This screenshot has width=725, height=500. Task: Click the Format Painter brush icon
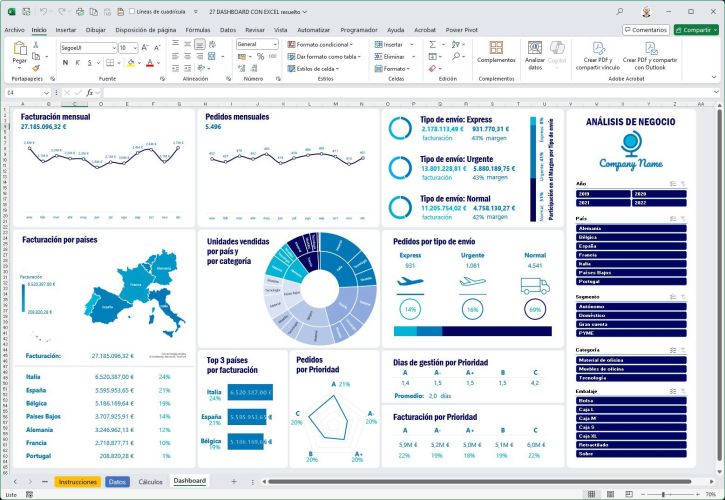click(36, 68)
